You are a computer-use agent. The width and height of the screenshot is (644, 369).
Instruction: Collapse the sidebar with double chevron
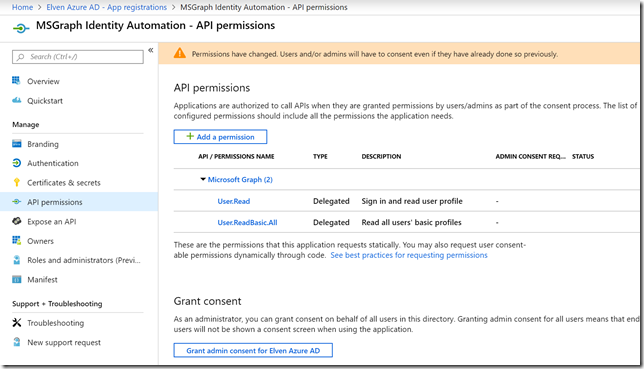(151, 50)
